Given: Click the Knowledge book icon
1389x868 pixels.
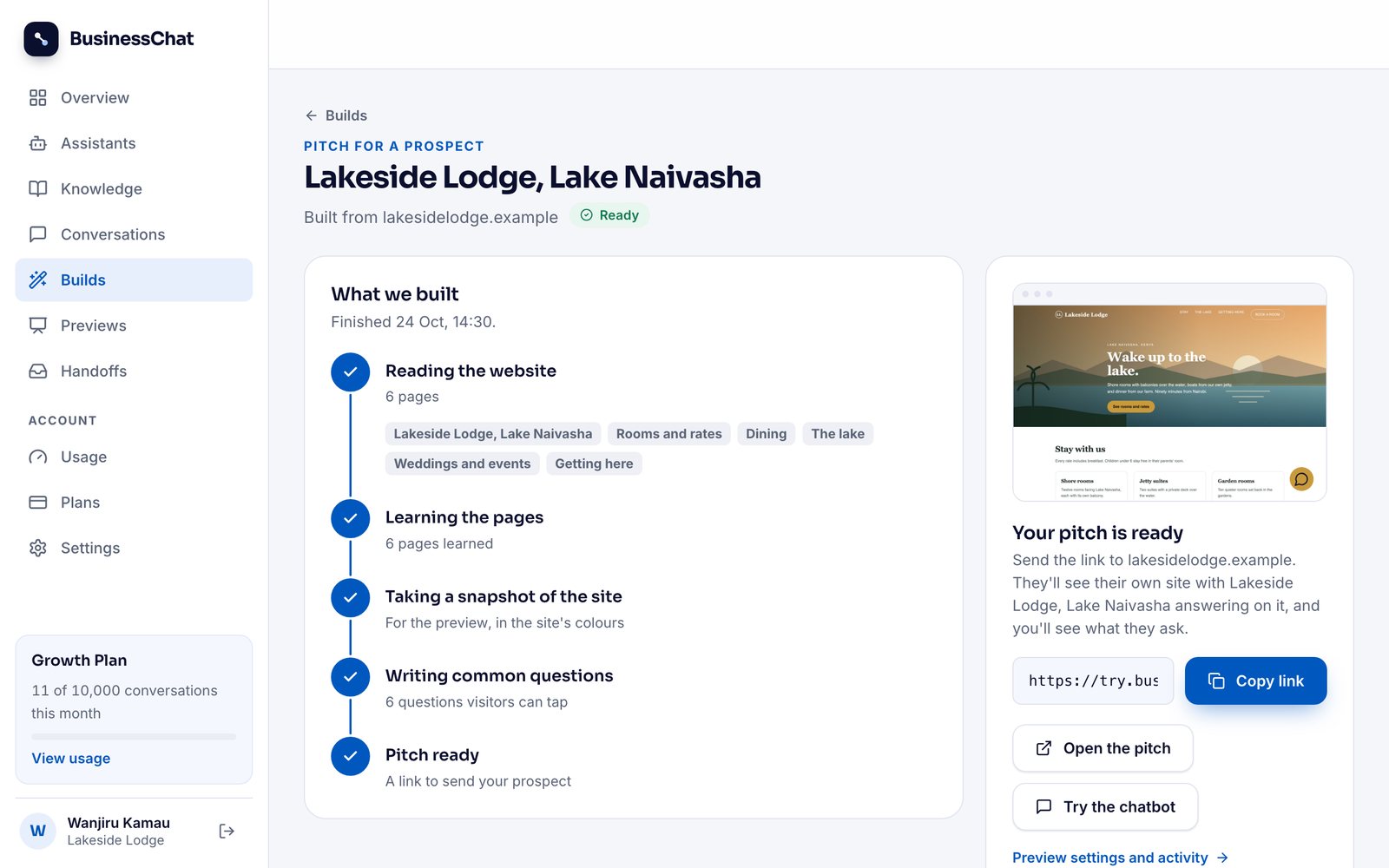Looking at the screenshot, I should [37, 189].
